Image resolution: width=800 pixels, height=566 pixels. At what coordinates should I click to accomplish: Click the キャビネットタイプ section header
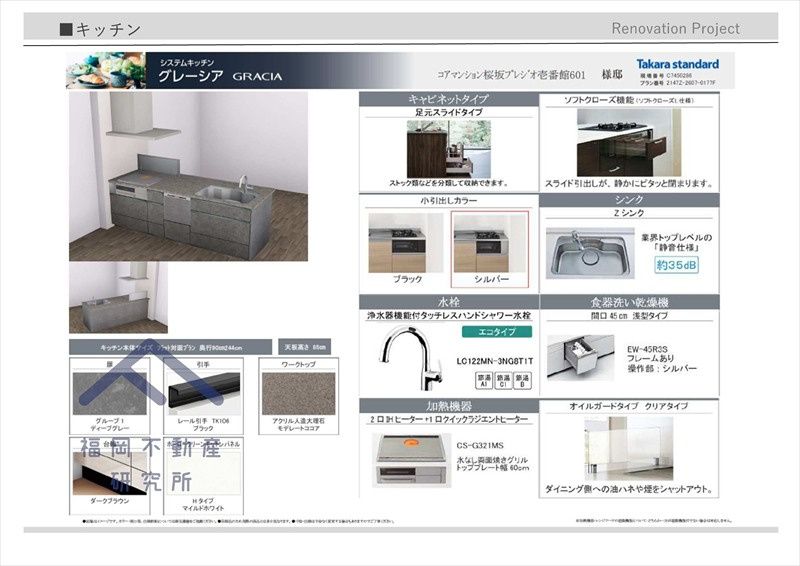pos(448,99)
